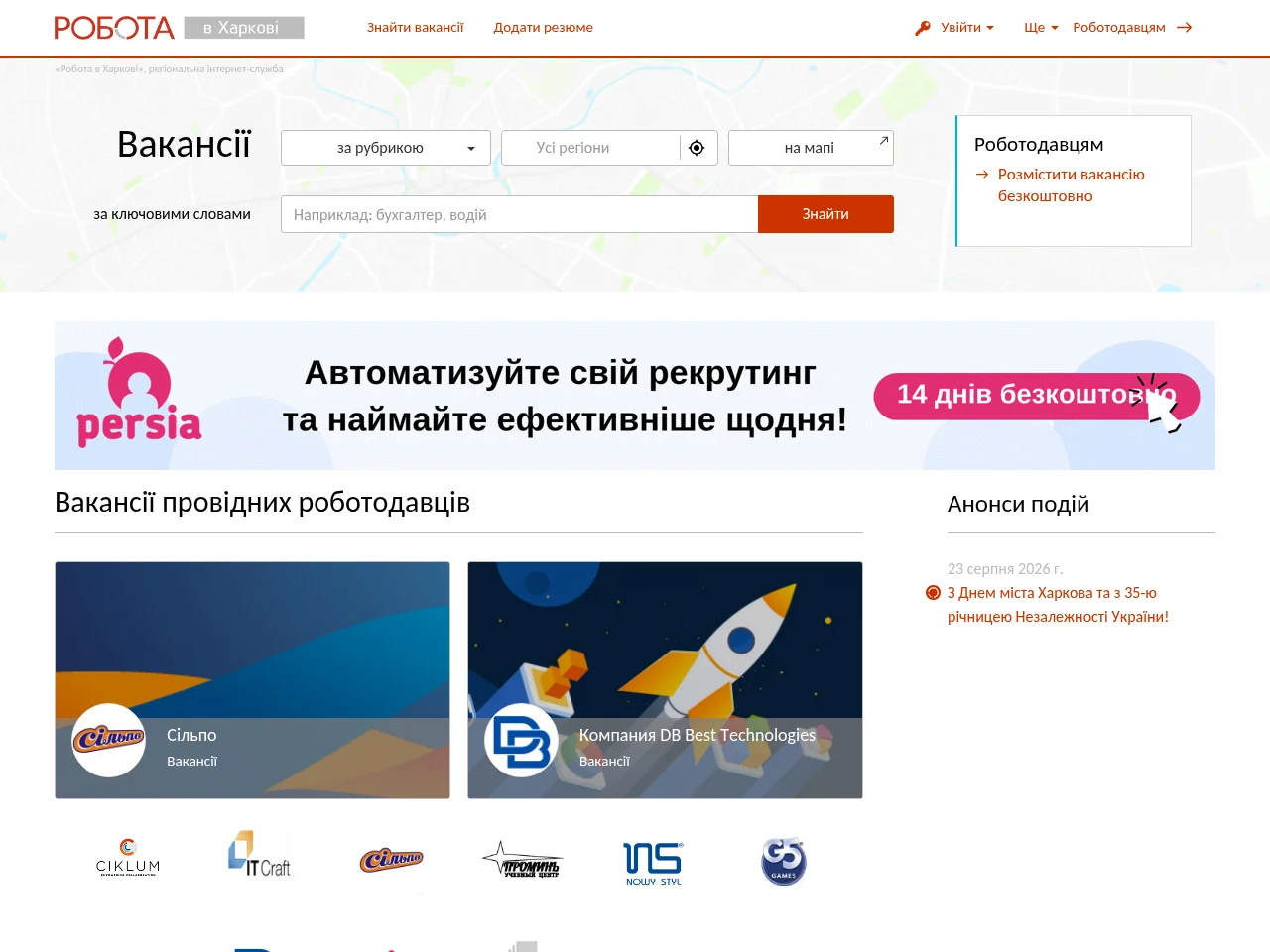The width and height of the screenshot is (1270, 952).
Task: Click the Анонси подій heading
Action: pos(1018,505)
